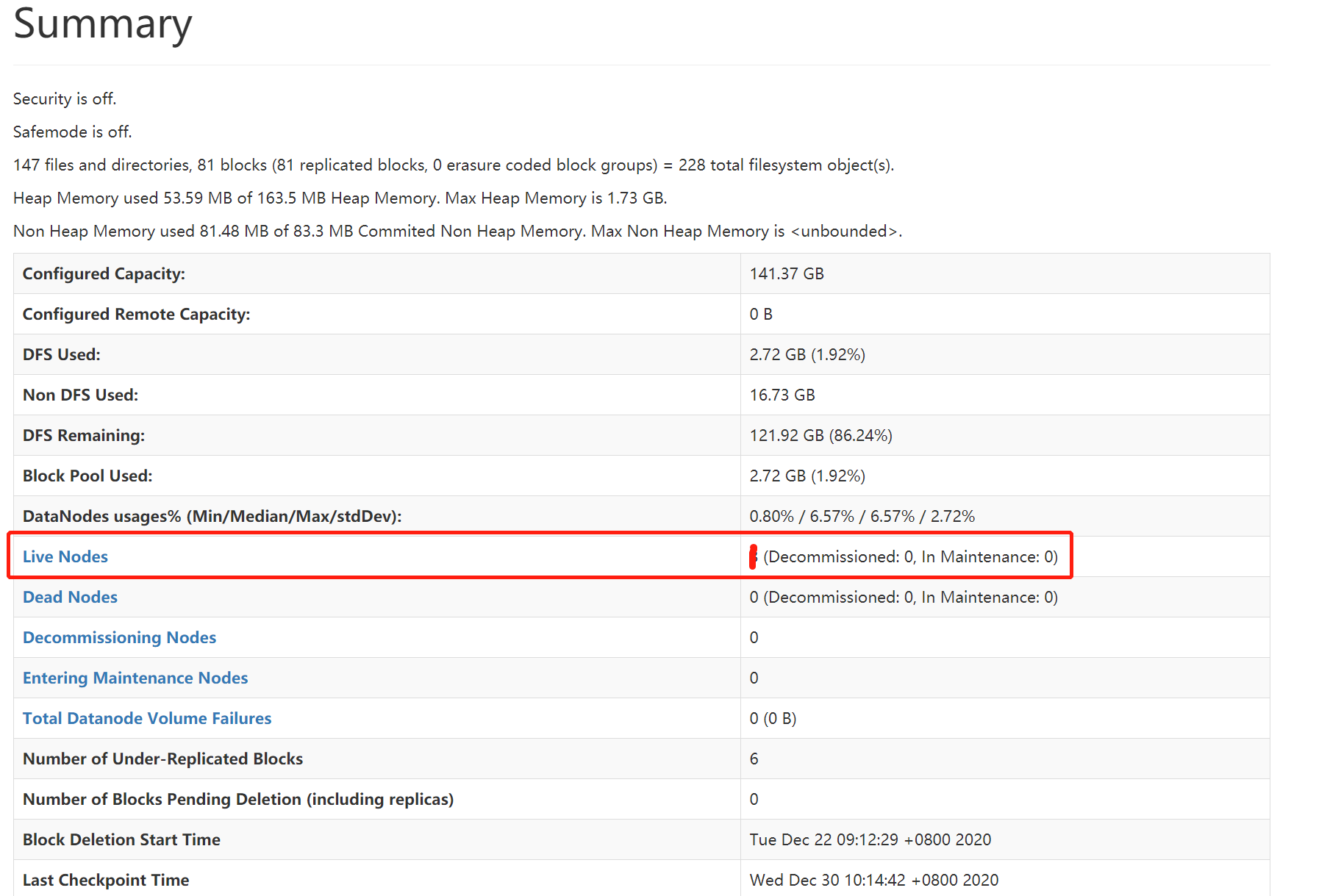Open the Entering Maintenance Nodes link

click(135, 678)
